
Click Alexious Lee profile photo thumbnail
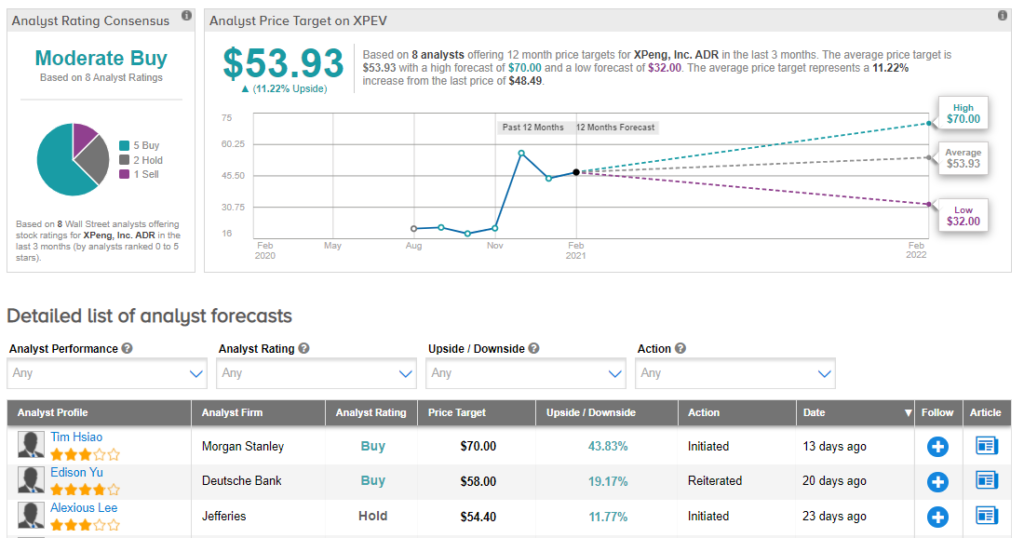tap(31, 516)
